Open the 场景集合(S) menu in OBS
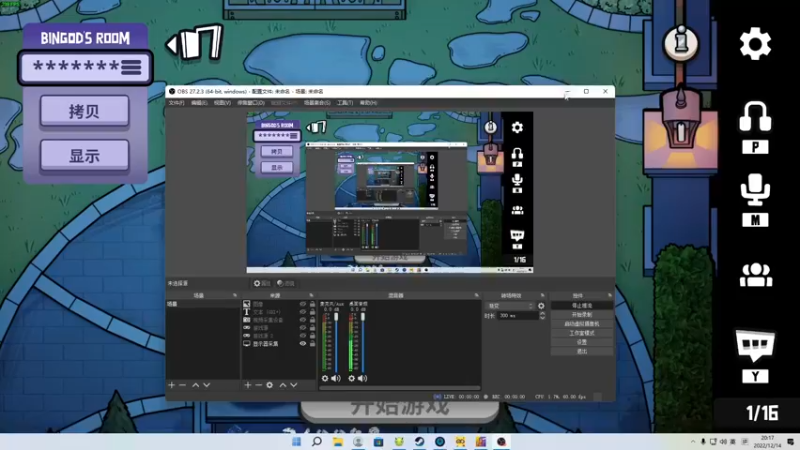Viewport: 800px width, 450px height. point(317,103)
